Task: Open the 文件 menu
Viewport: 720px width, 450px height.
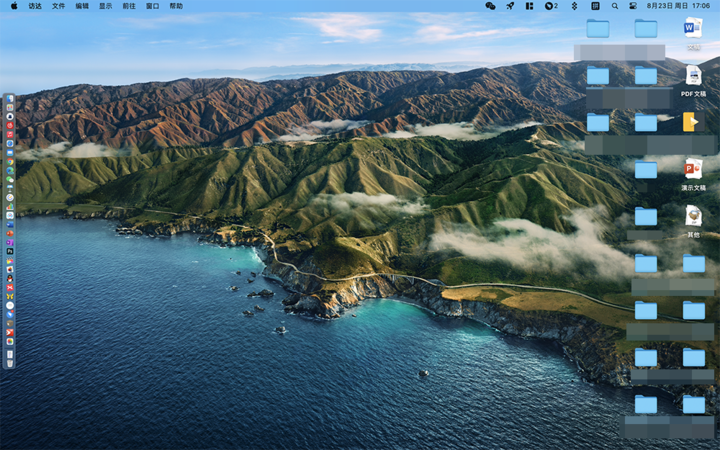Action: [59, 6]
